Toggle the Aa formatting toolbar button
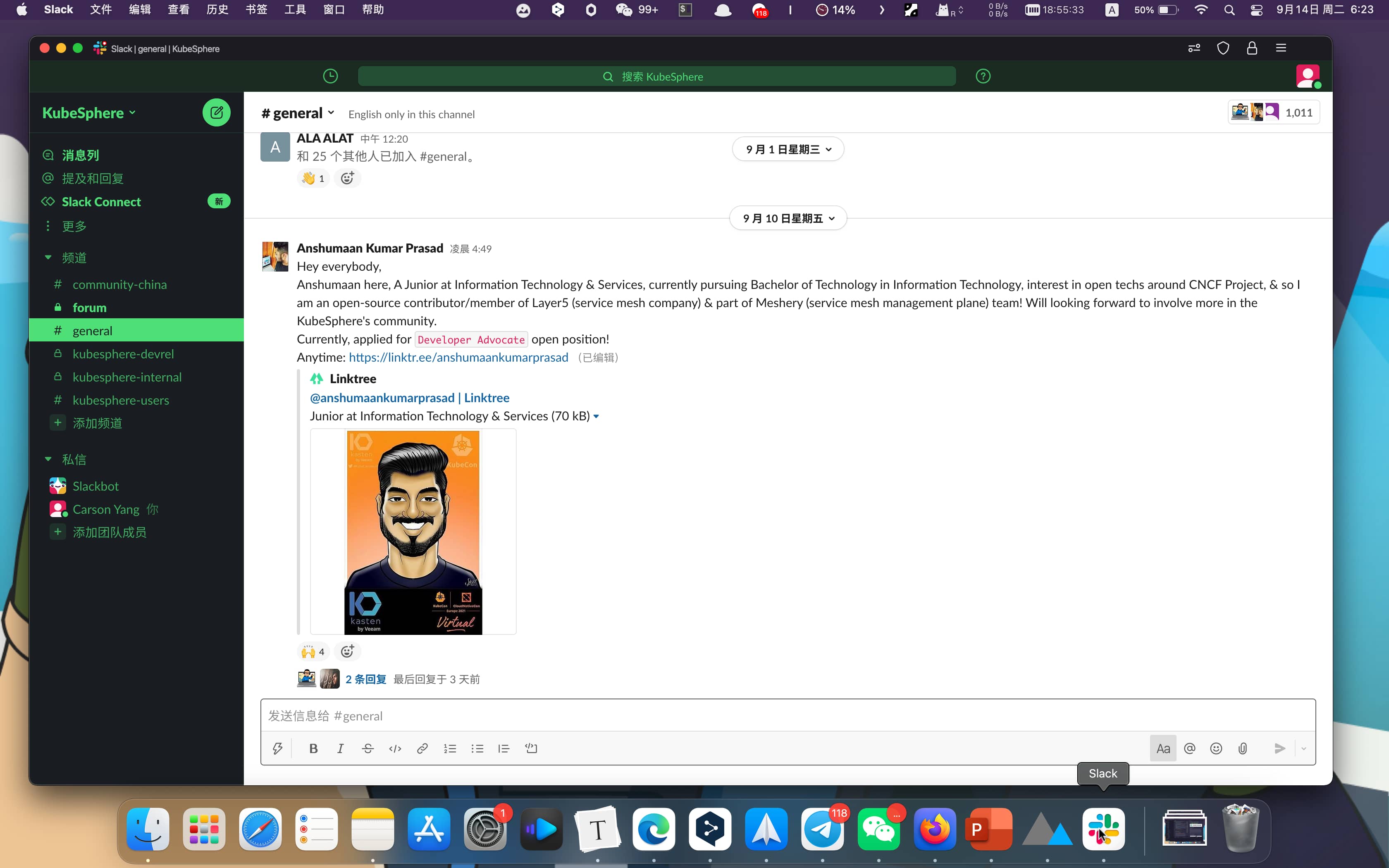The width and height of the screenshot is (1389, 868). click(1163, 748)
